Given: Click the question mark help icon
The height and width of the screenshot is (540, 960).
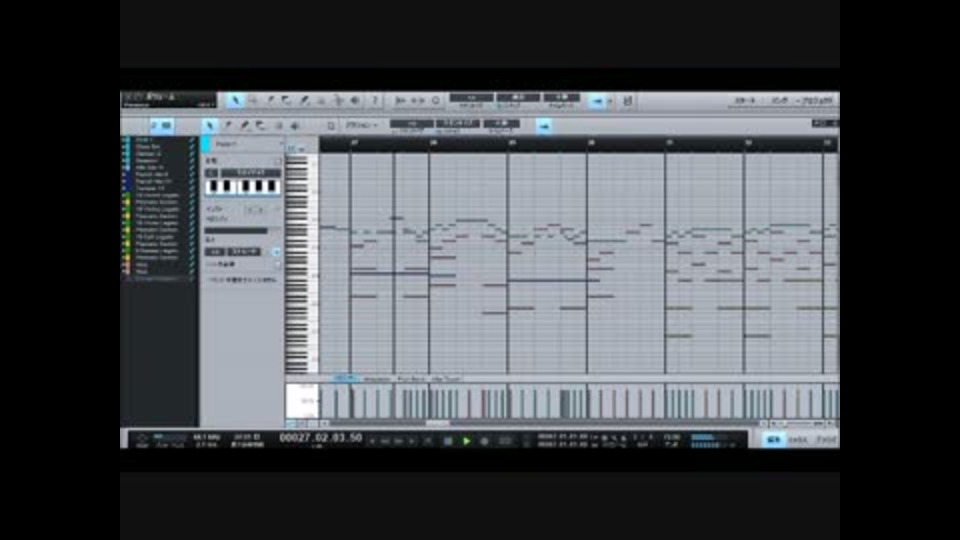Looking at the screenshot, I should point(375,100).
